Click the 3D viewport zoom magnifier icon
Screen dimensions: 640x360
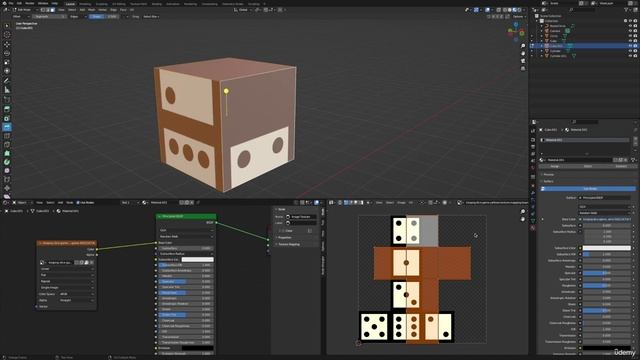[523, 46]
